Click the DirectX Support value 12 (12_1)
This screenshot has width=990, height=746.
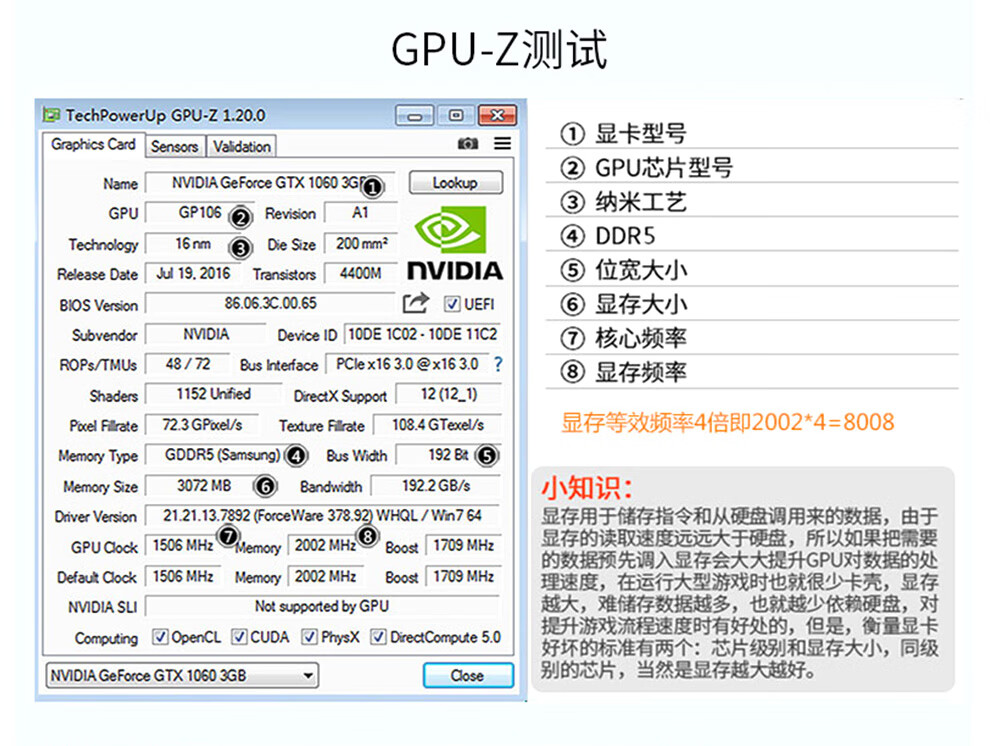(449, 394)
